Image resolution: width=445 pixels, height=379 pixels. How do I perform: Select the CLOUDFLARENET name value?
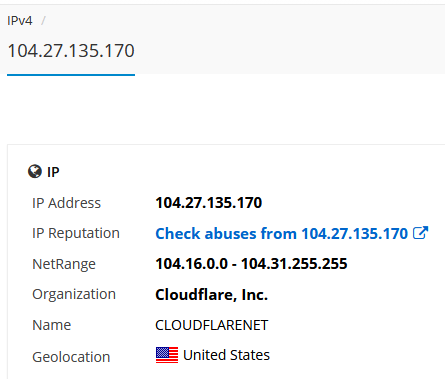212,325
